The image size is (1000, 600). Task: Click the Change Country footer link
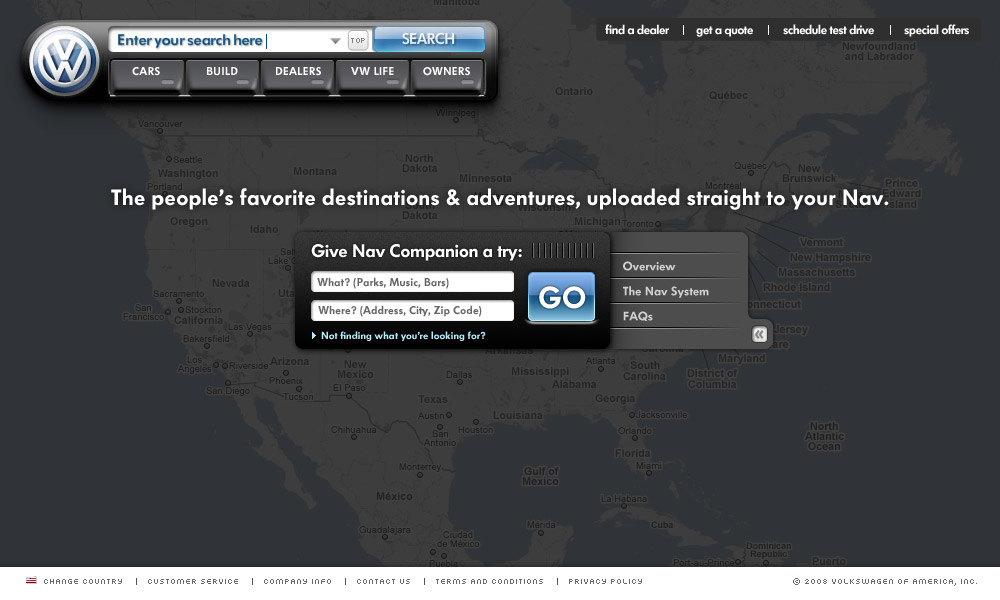83,582
